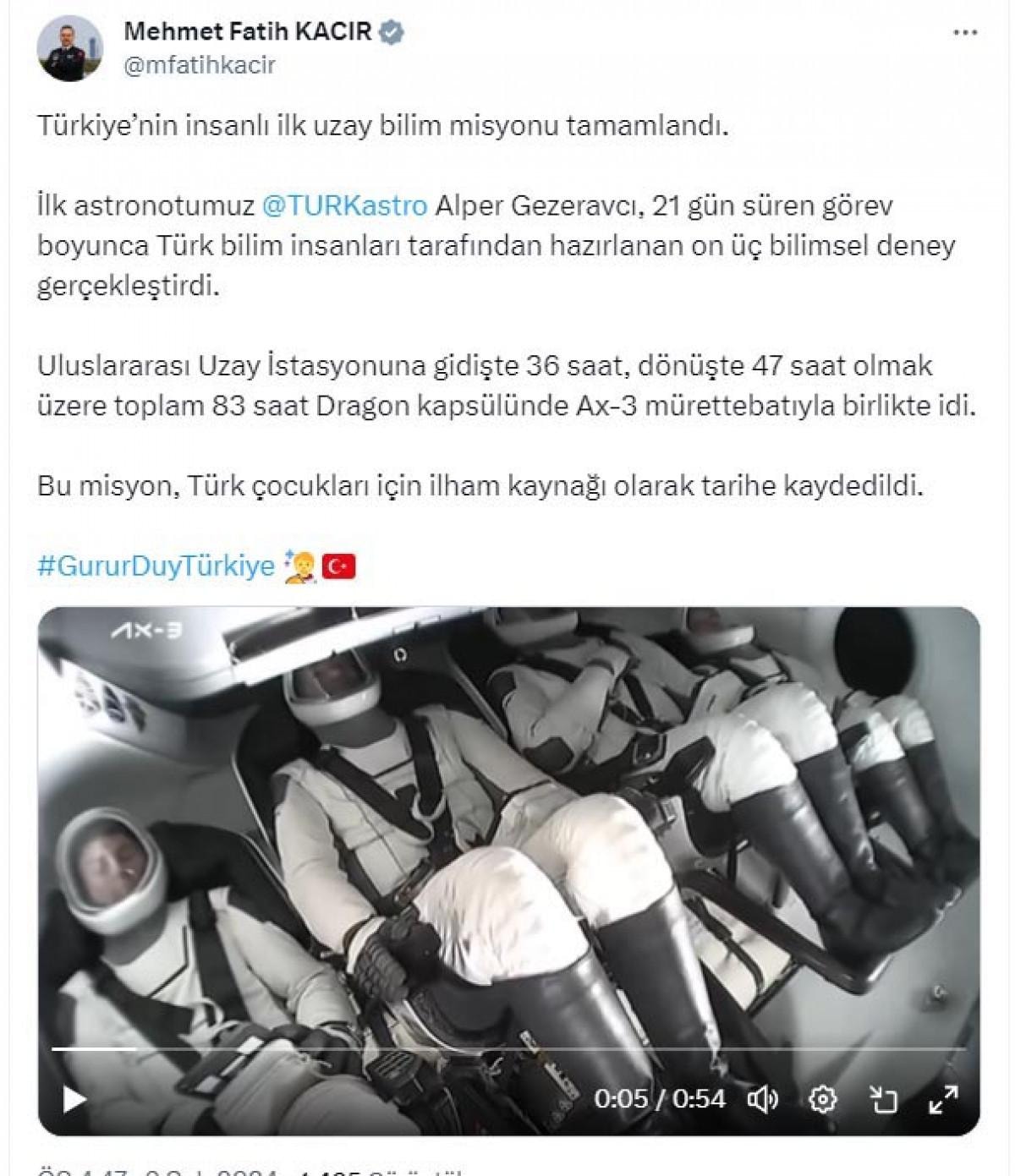Open the @TURKastro mention link
Image resolution: width=1015 pixels, height=1176 pixels.
coord(345,205)
